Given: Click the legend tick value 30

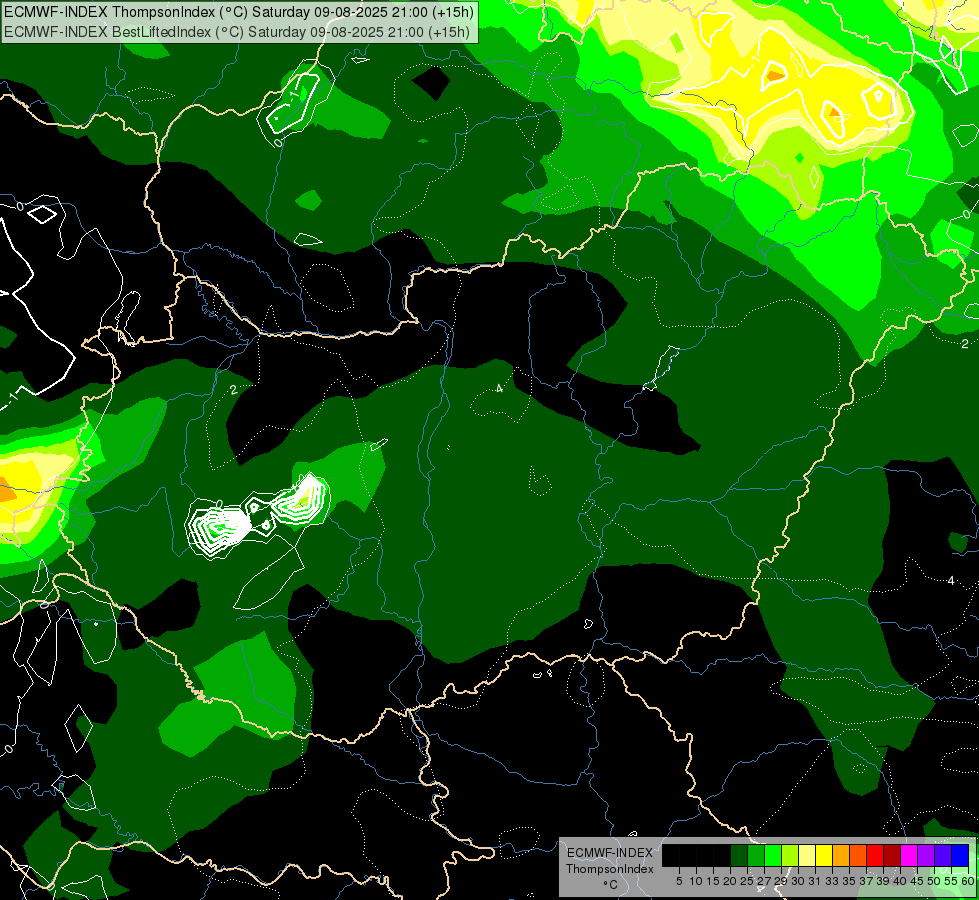Looking at the screenshot, I should [x=799, y=881].
